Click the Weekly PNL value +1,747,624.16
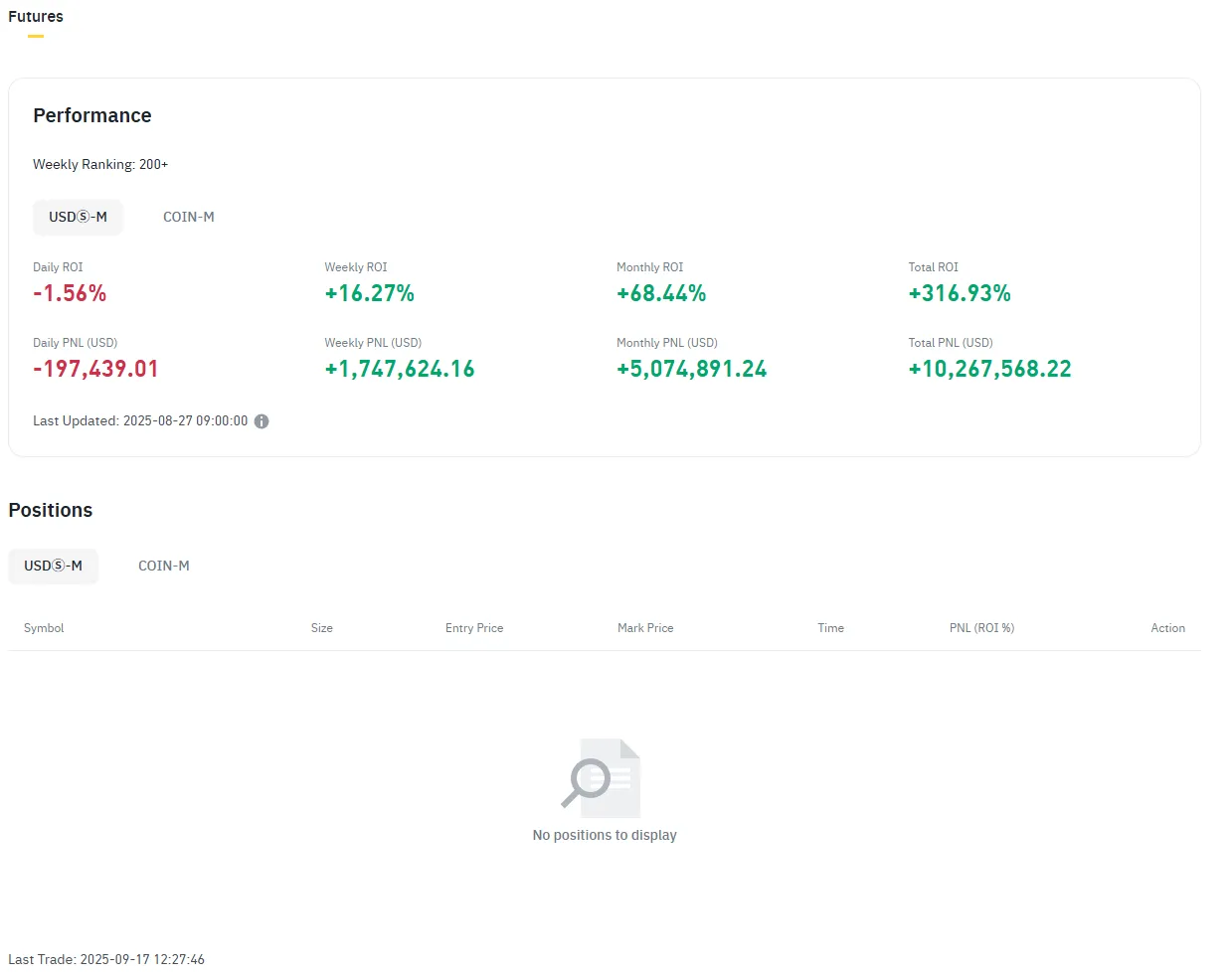Viewport: 1232px width, 979px height. coord(400,369)
